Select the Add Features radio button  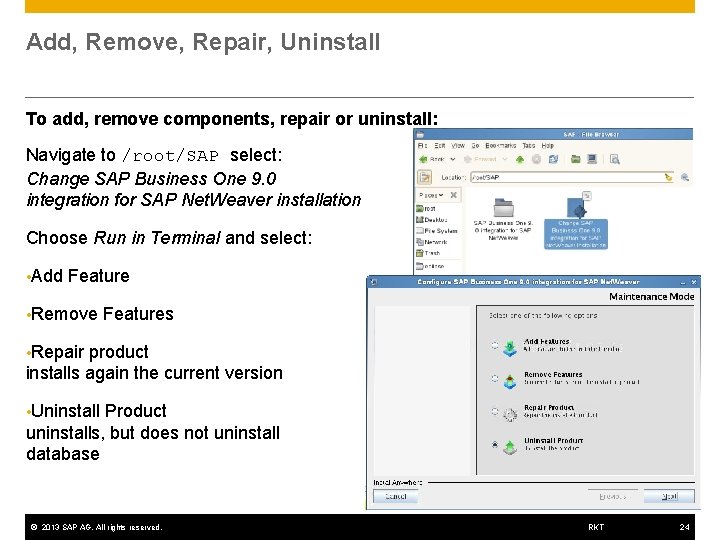(x=495, y=345)
